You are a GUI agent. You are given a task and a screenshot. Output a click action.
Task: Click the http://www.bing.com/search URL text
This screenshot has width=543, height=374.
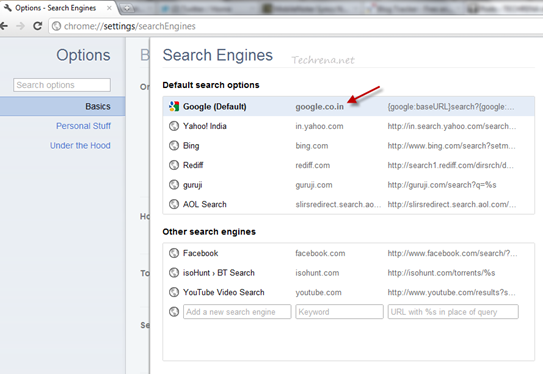452,146
